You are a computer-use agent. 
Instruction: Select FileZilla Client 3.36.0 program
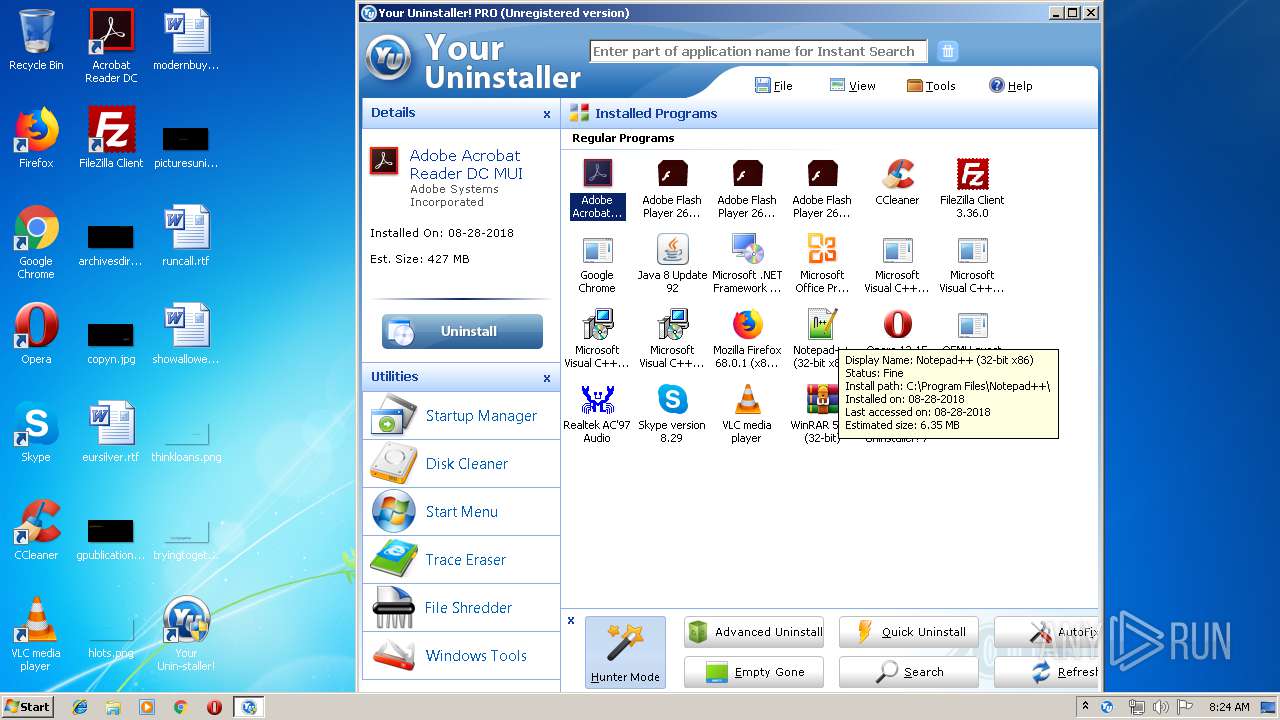[972, 188]
